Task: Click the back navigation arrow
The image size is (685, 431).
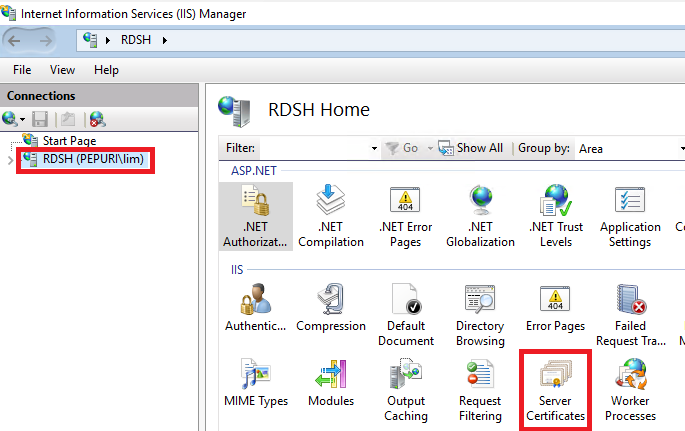Action: point(14,41)
